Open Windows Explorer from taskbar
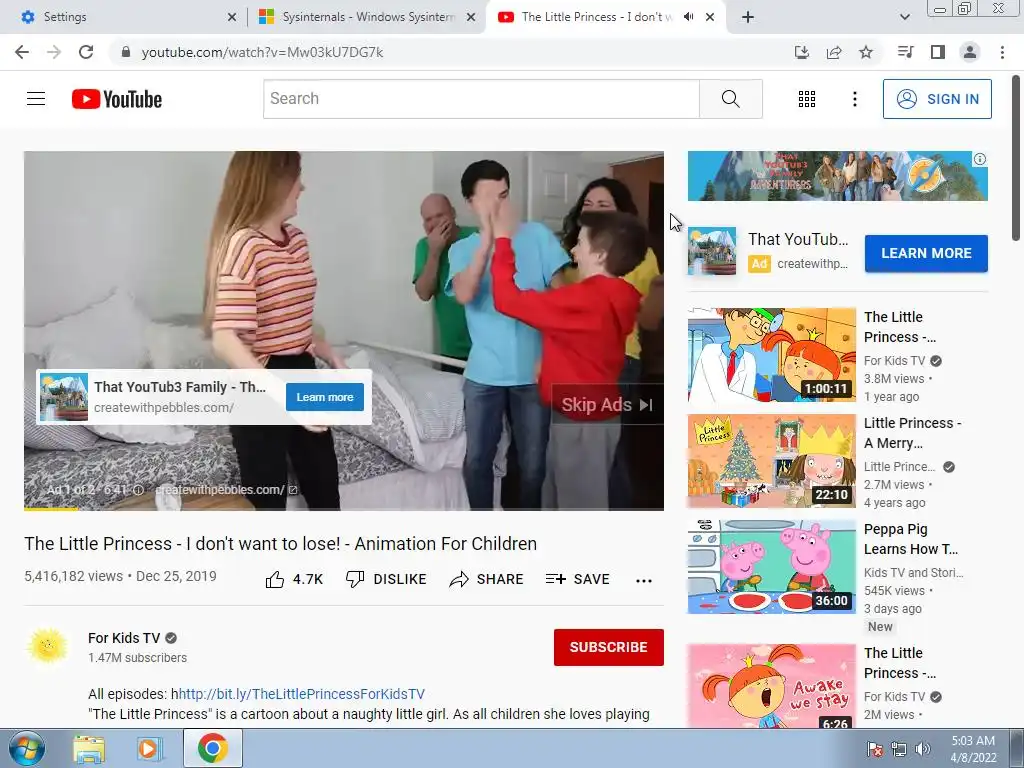The height and width of the screenshot is (768, 1024). [89, 748]
